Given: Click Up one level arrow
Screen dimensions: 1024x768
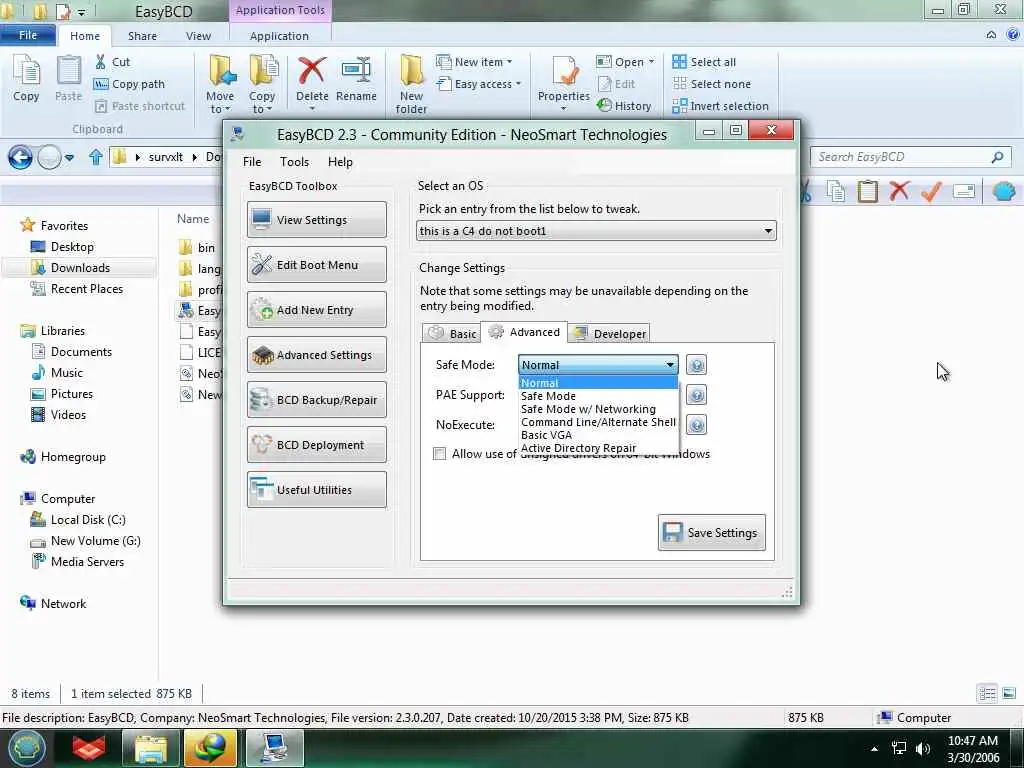Looking at the screenshot, I should [96, 157].
